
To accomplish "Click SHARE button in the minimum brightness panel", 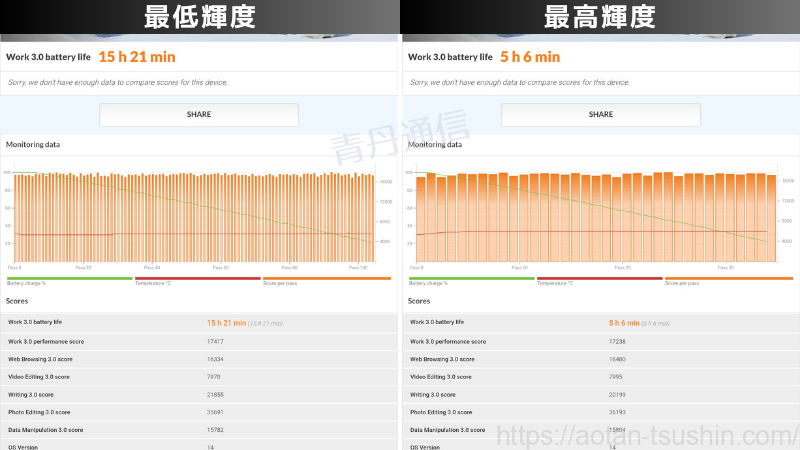I will click(198, 115).
